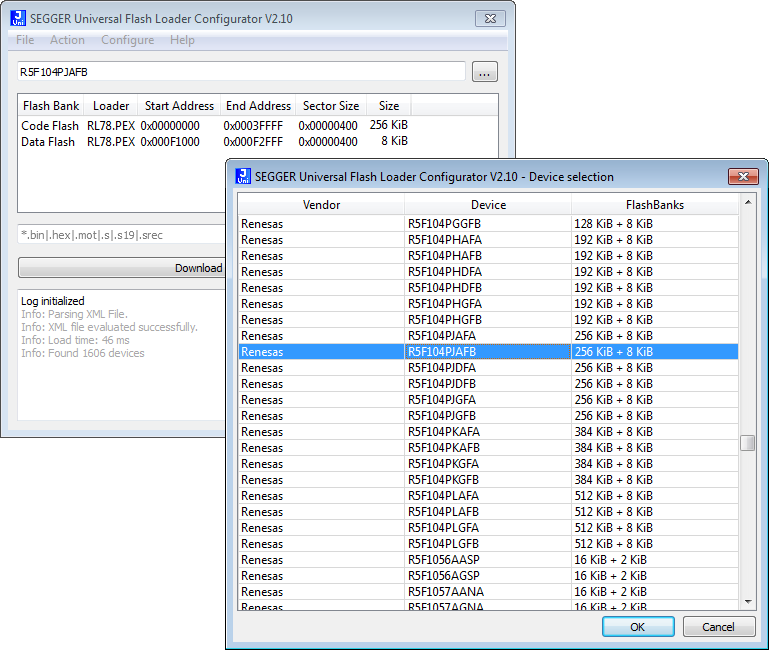
Task: Select device R5F104PLAFB
Action: pos(488,512)
